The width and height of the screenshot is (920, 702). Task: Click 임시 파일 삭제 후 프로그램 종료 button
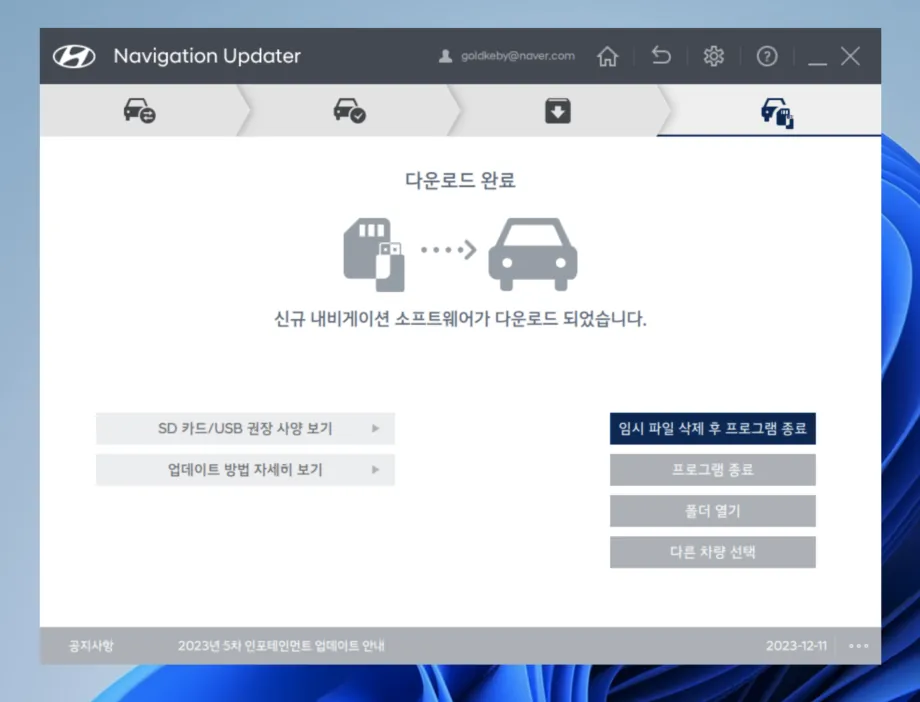[713, 428]
